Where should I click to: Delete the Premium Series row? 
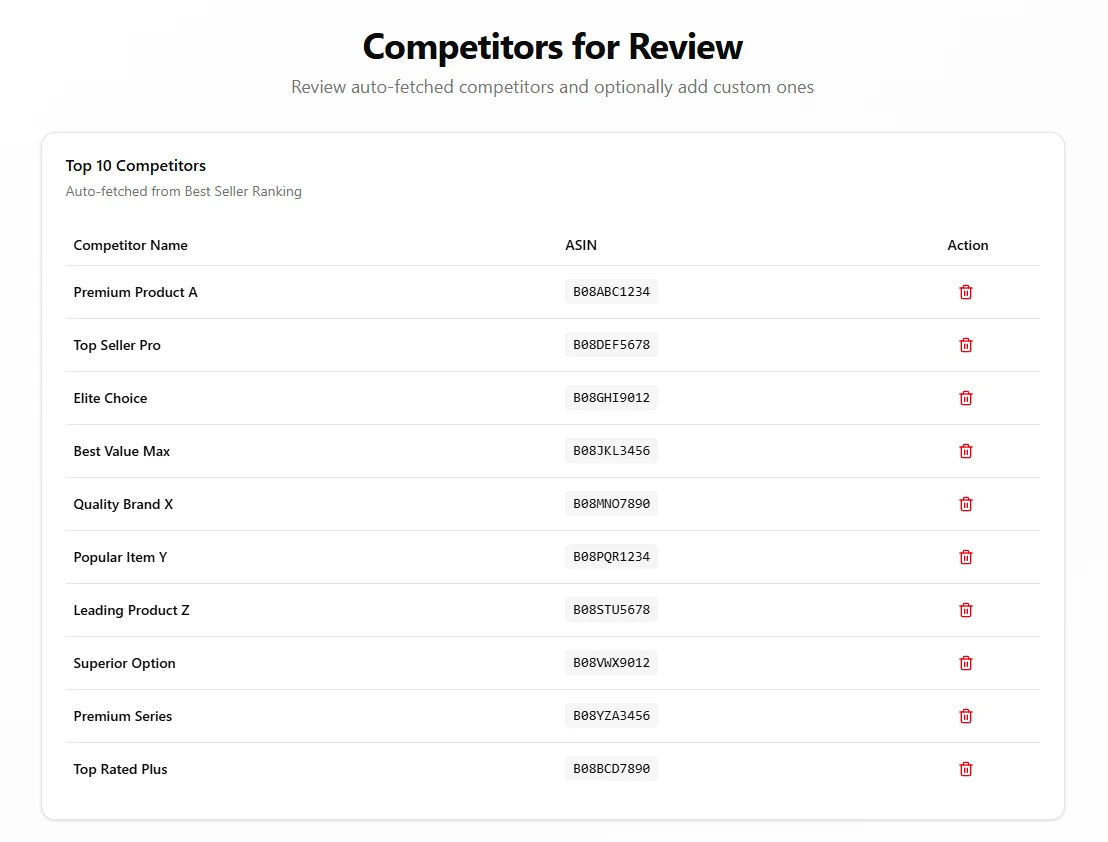(965, 716)
